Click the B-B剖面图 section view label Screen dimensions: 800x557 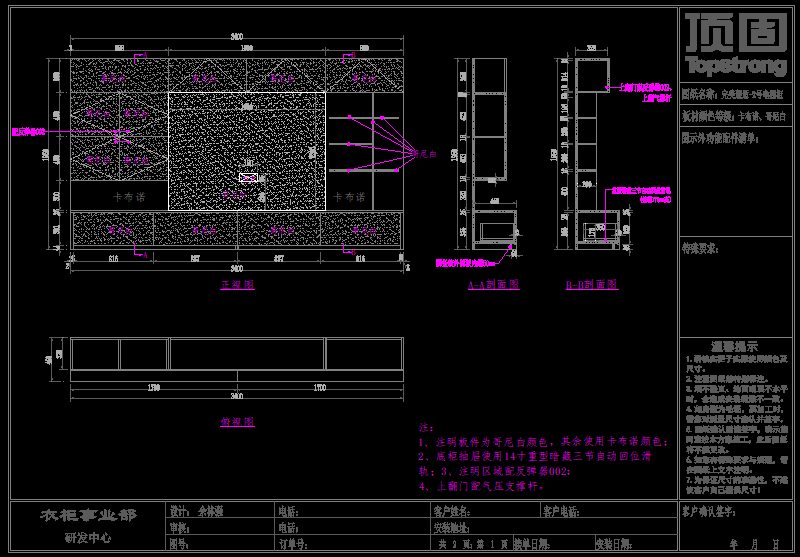point(591,285)
